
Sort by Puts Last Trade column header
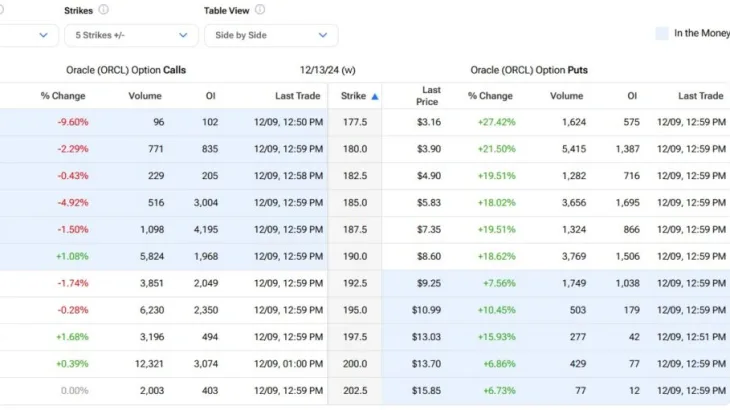tap(701, 96)
